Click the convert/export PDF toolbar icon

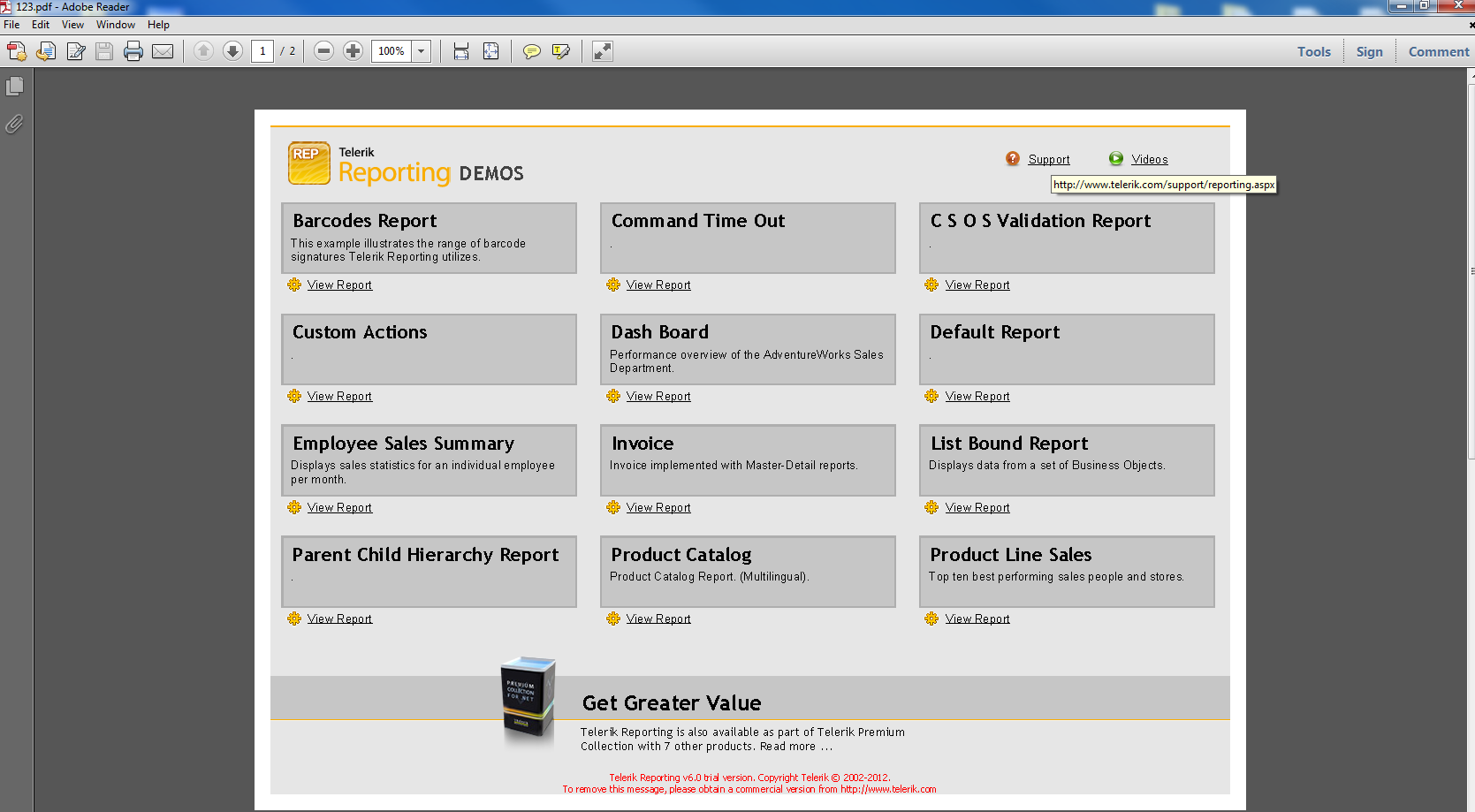pyautogui.click(x=46, y=51)
